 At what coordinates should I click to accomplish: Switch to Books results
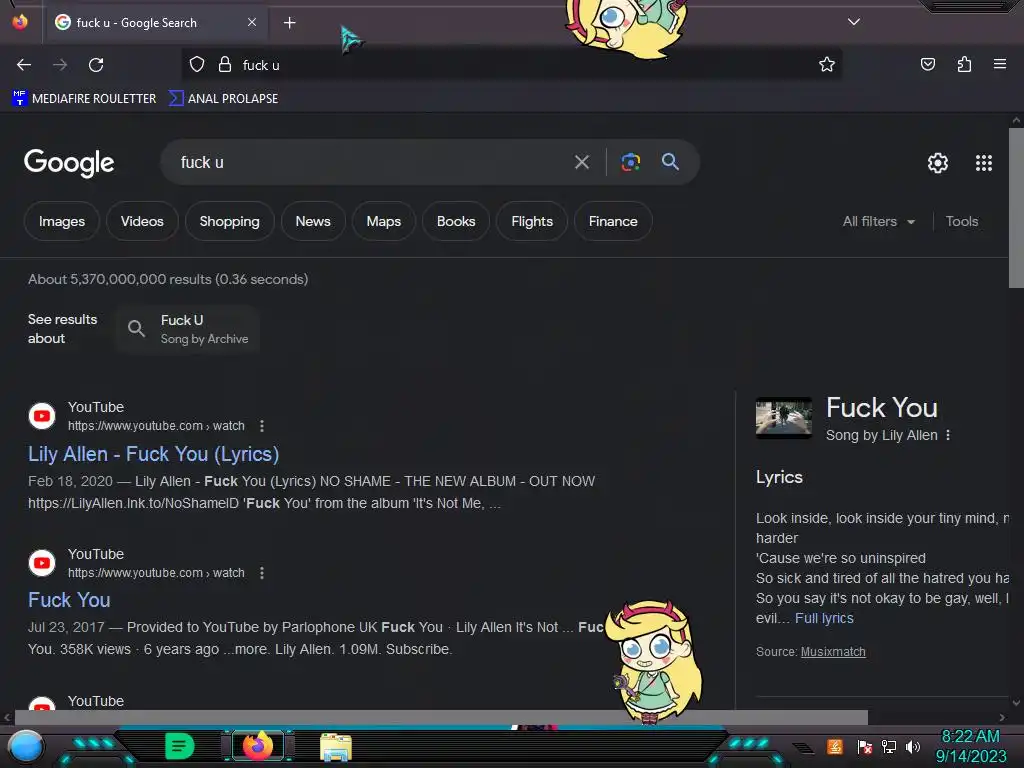pos(456,221)
